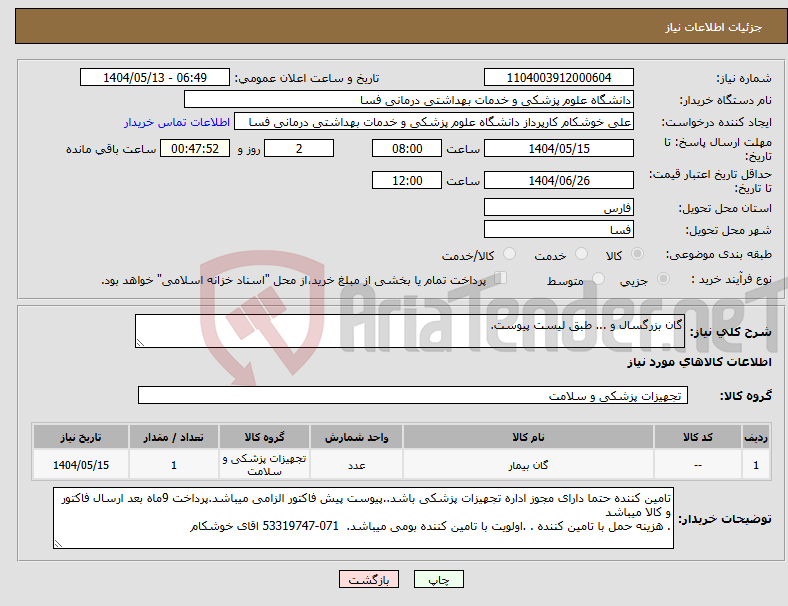788x606 pixels.
Task: Click the اطلاعات کالاهای مورد نیاز heading
Action: click(x=700, y=362)
